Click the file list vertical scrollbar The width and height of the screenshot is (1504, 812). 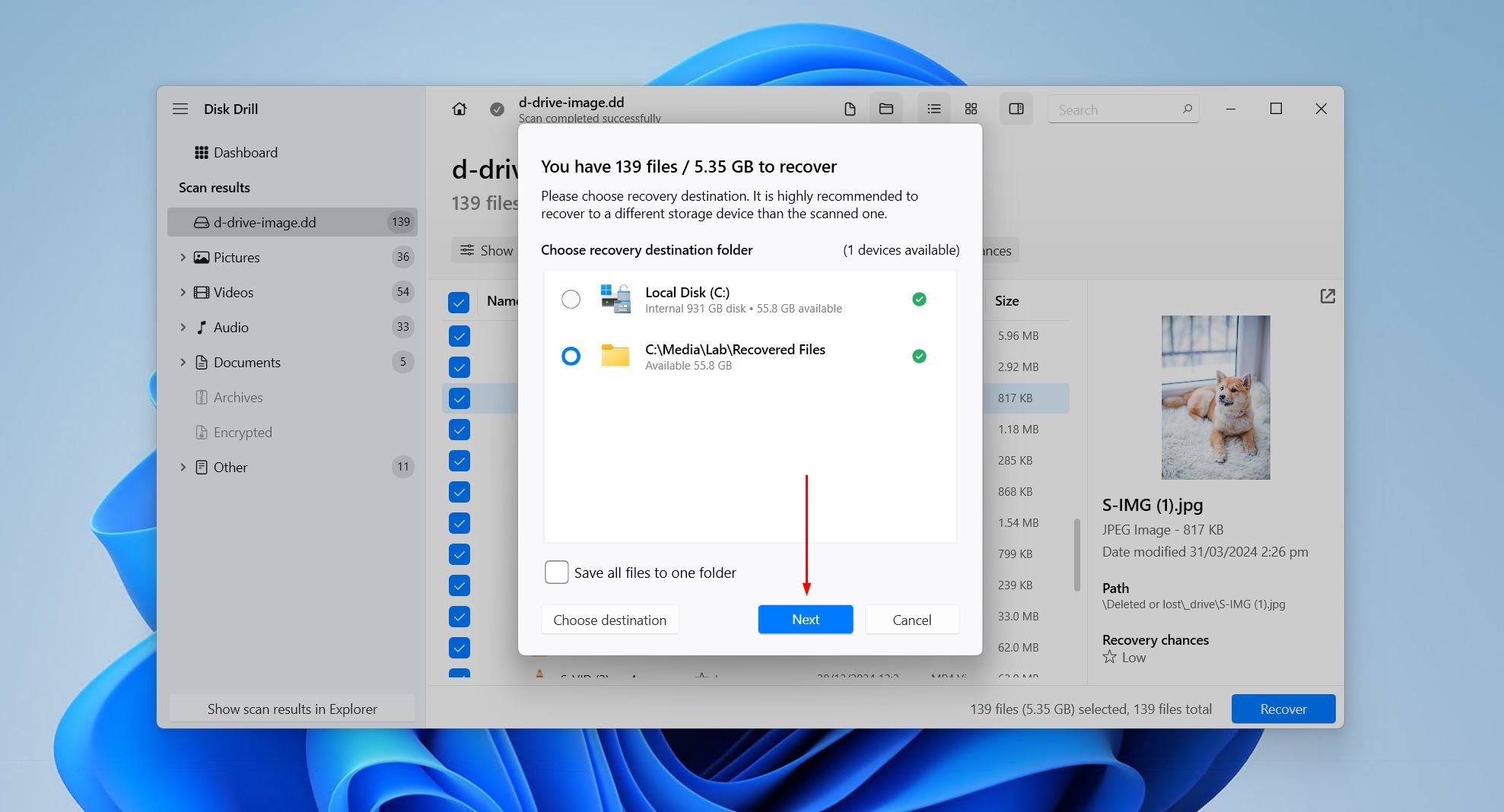[1076, 555]
